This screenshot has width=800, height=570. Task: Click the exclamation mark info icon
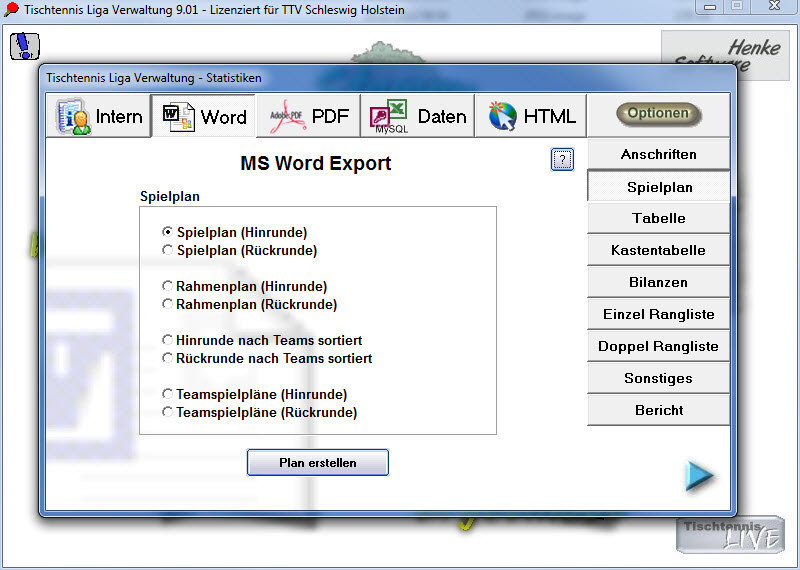[x=25, y=46]
